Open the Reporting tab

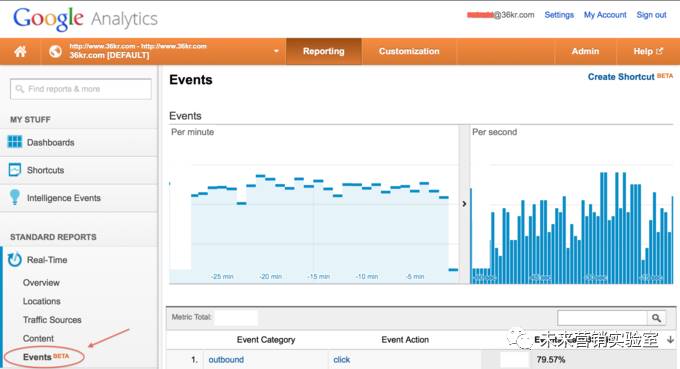[324, 51]
